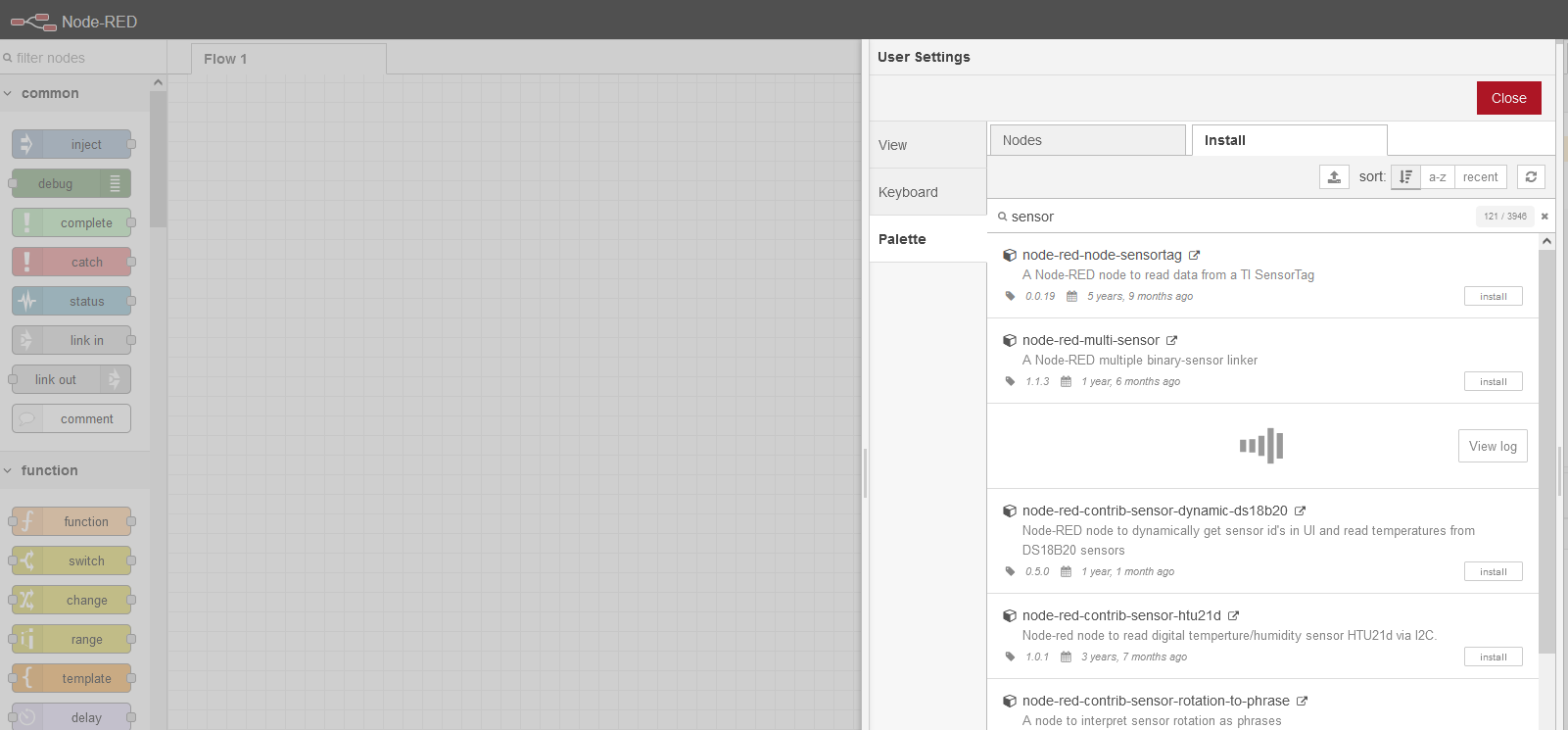Pick the comment node in palette
1568x730 pixels.
(71, 418)
